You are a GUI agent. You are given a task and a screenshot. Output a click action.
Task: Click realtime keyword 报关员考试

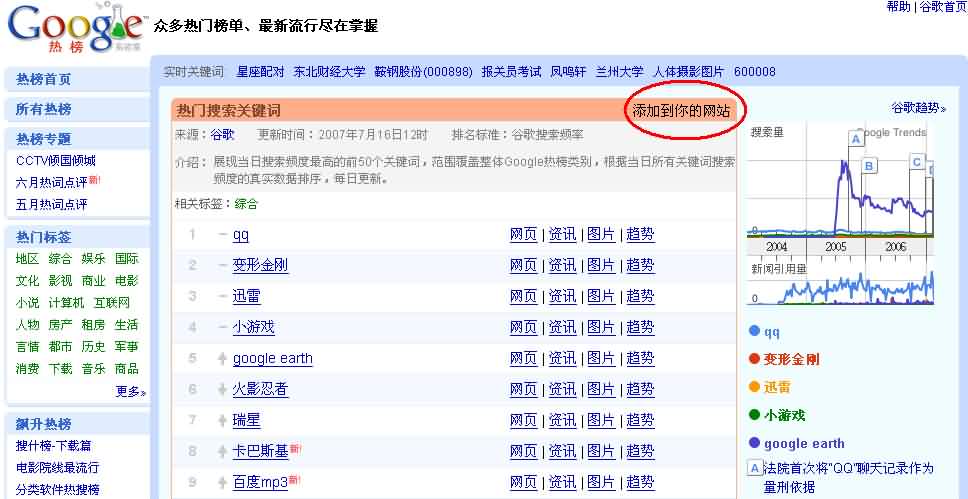(x=512, y=72)
